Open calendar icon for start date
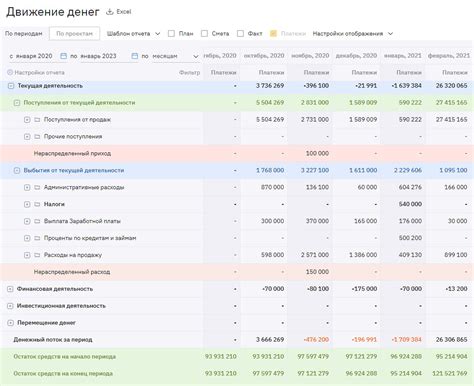474x386 pixels. click(x=63, y=56)
